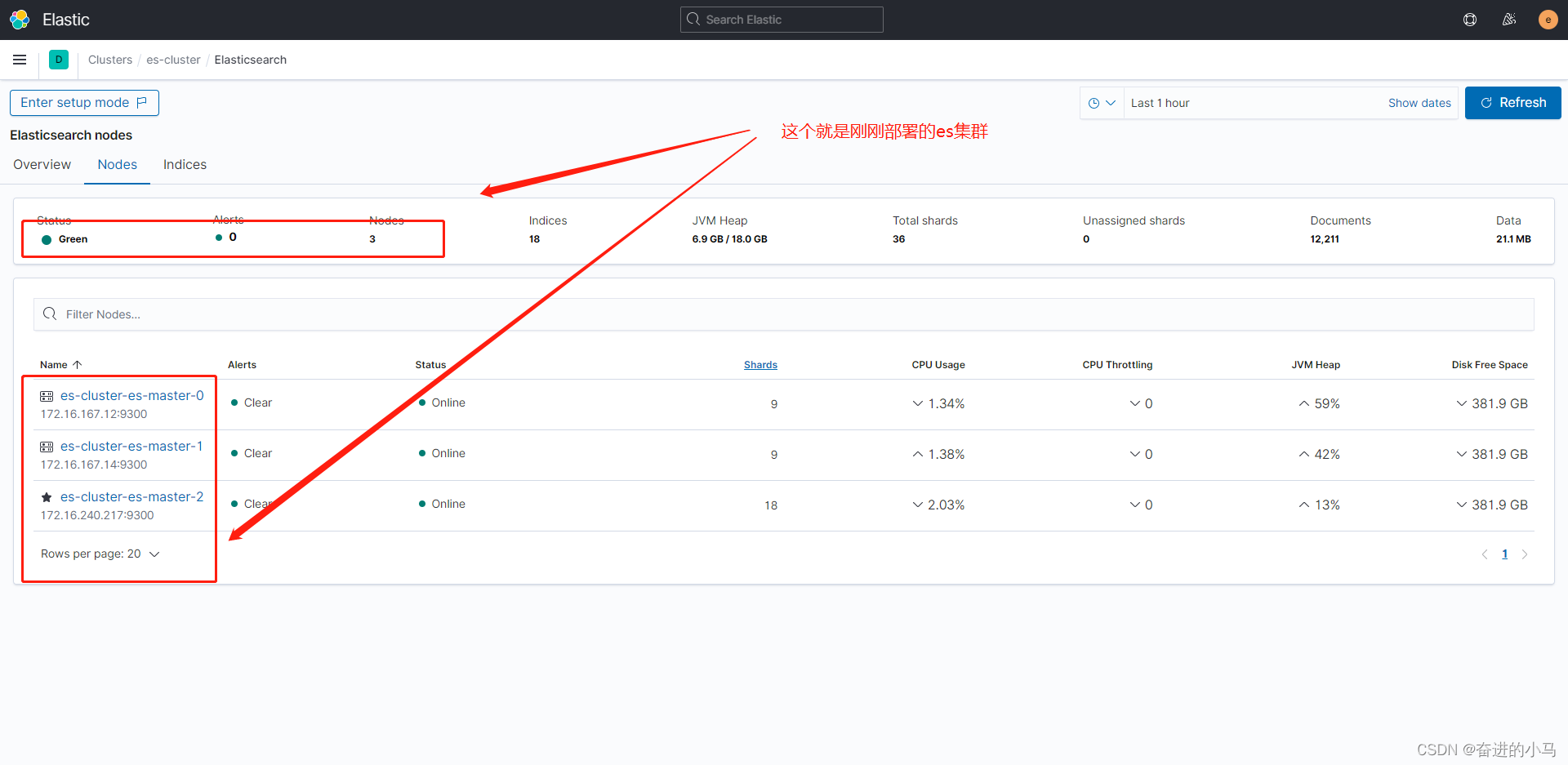This screenshot has height=765, width=1568.
Task: Click the 13% JVM heap value
Action: [1327, 505]
